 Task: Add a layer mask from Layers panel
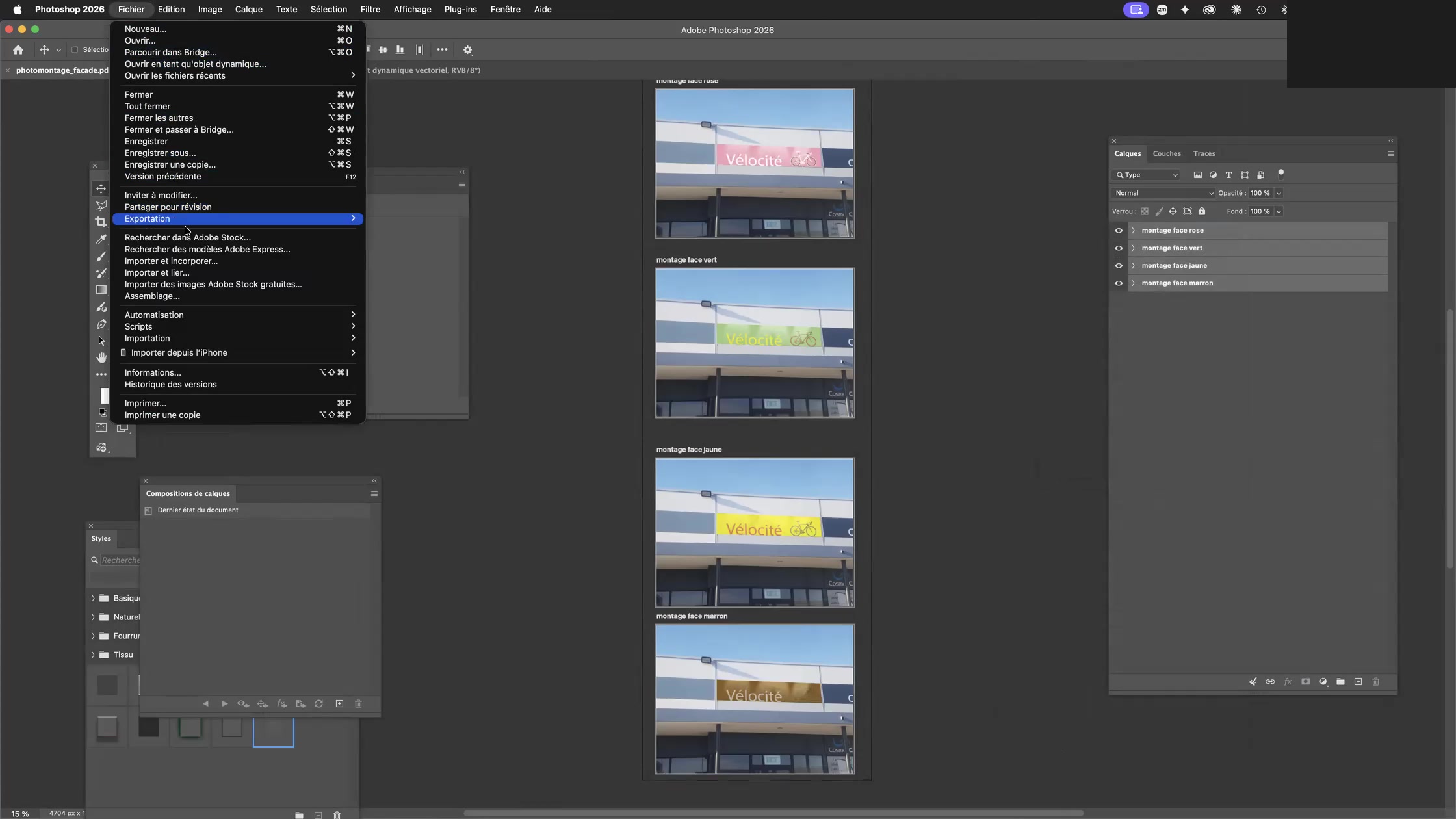pyautogui.click(x=1305, y=682)
